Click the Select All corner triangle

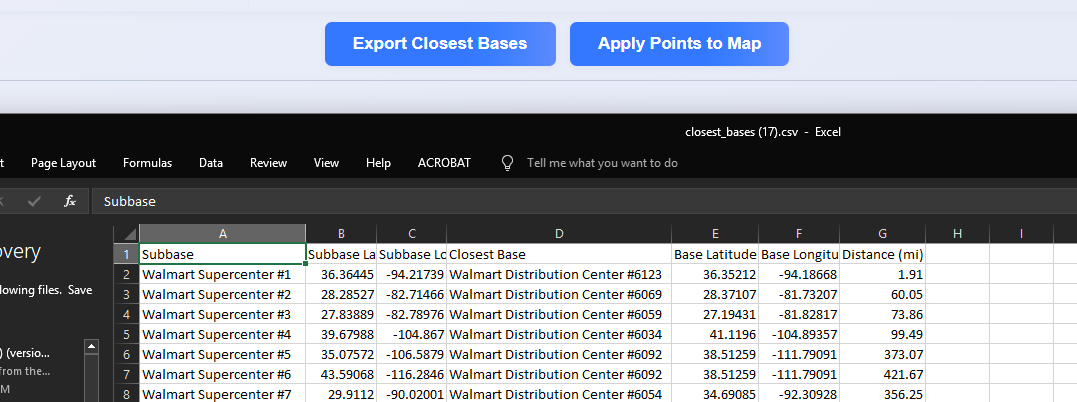coord(126,233)
